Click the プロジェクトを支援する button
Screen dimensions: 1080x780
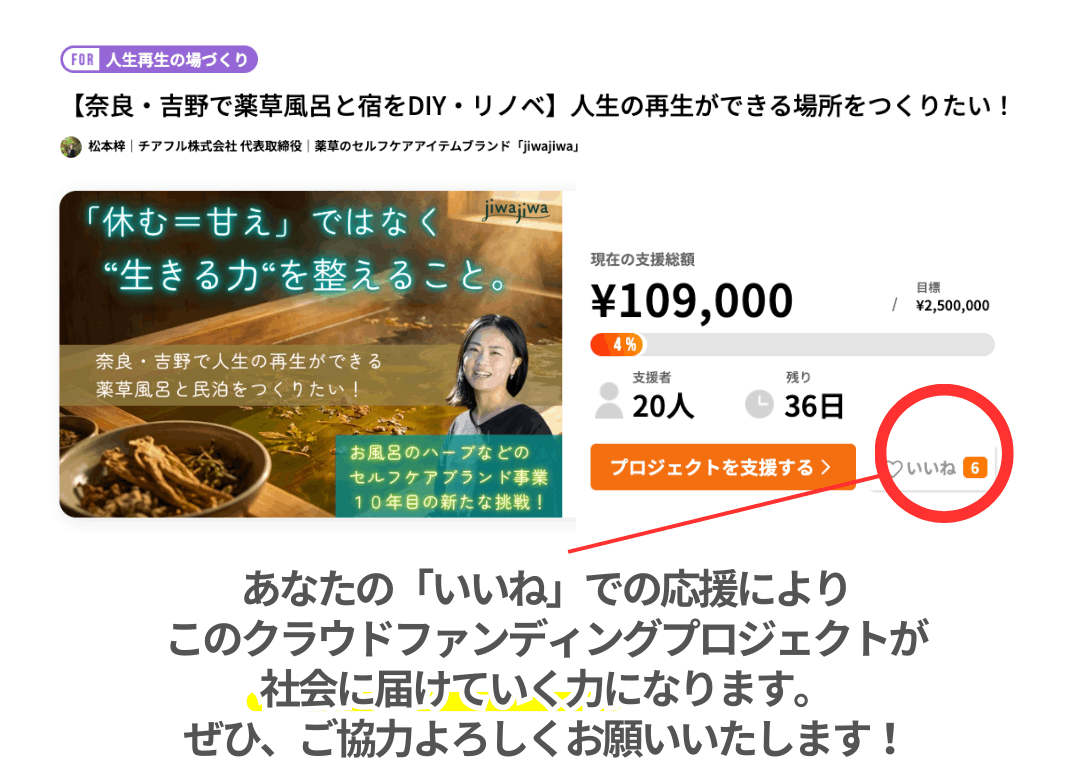pos(723,467)
